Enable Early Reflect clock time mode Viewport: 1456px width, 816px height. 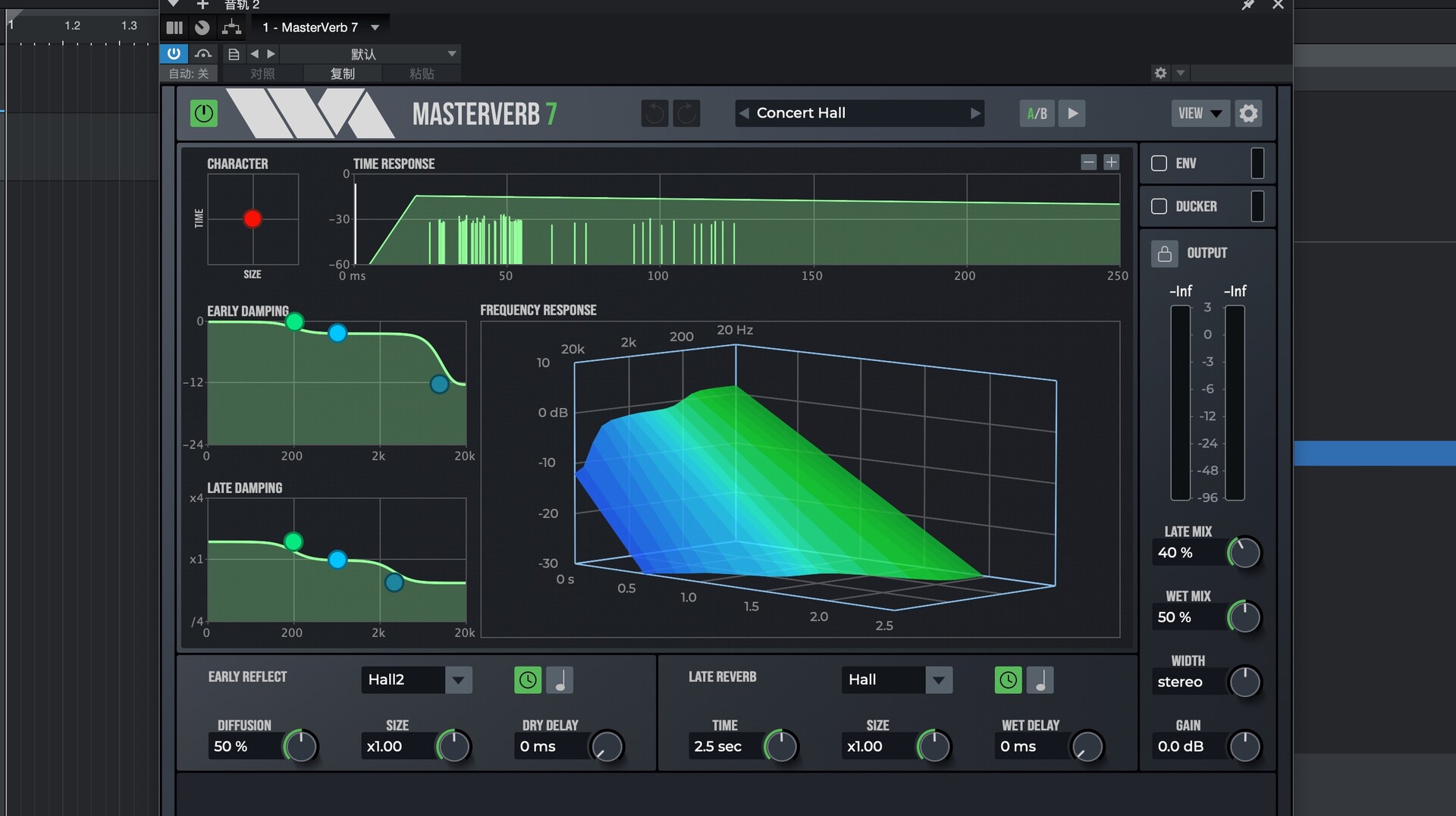[528, 680]
